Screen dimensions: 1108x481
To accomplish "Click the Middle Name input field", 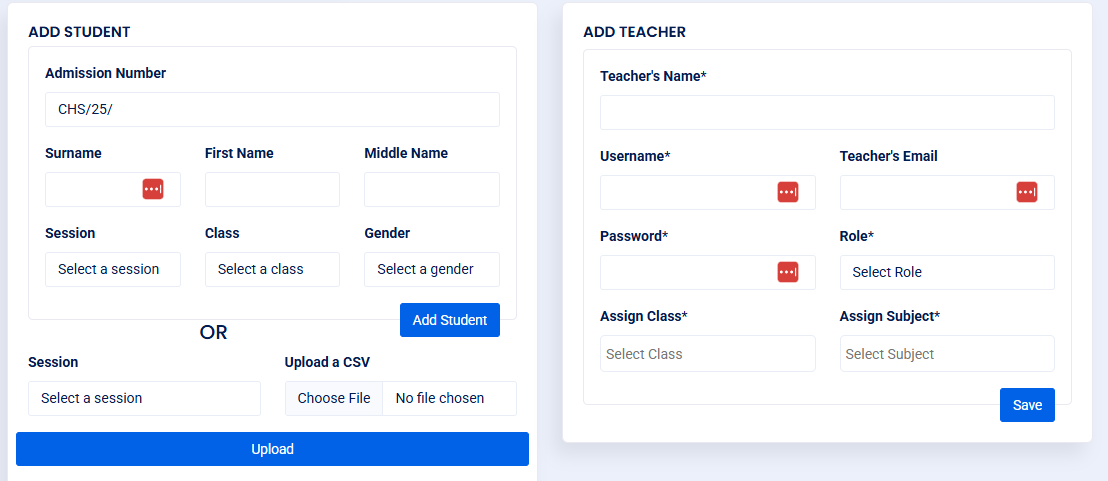I will pyautogui.click(x=432, y=189).
